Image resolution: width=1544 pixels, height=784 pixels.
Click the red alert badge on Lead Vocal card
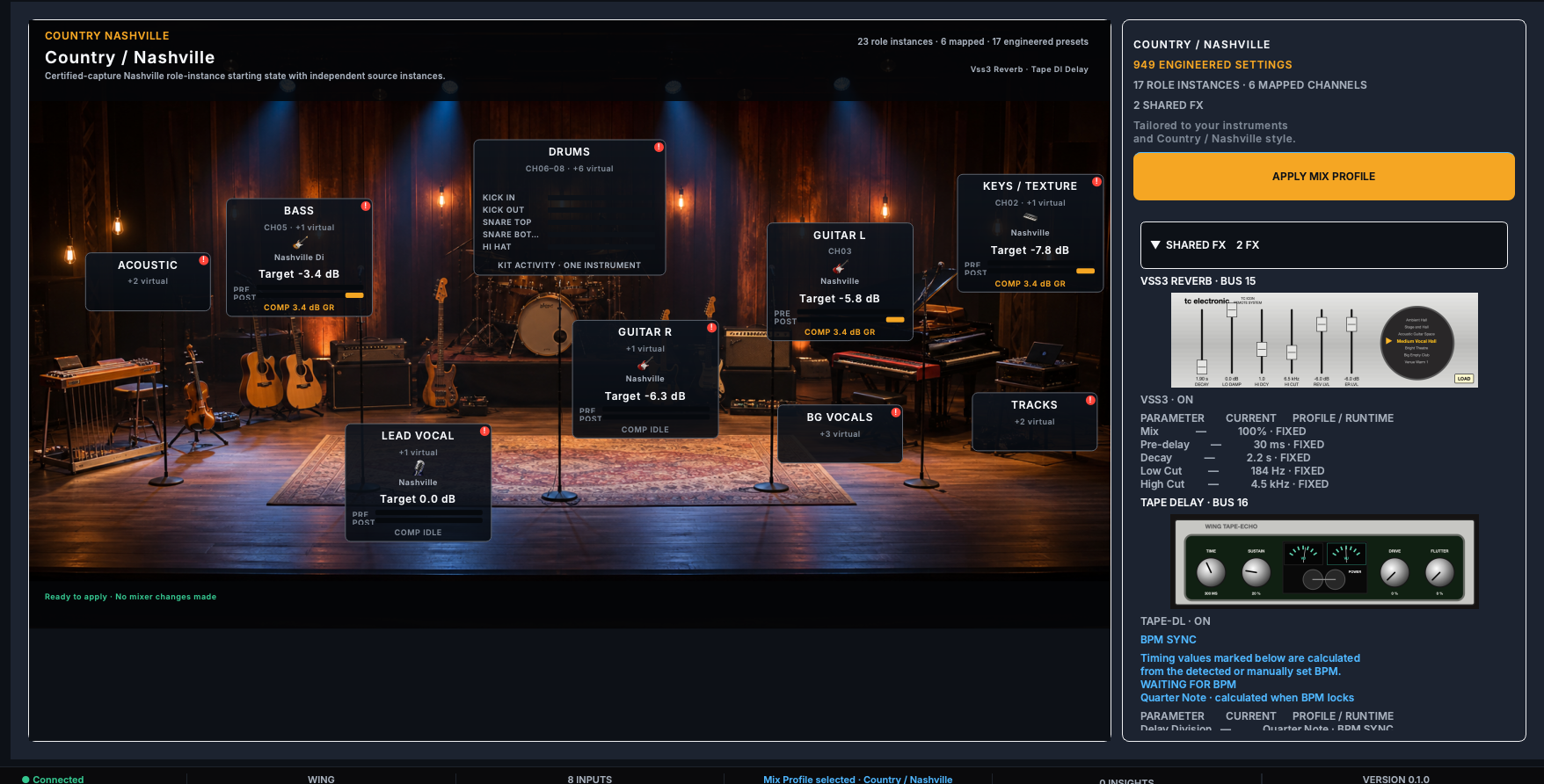pyautogui.click(x=484, y=431)
